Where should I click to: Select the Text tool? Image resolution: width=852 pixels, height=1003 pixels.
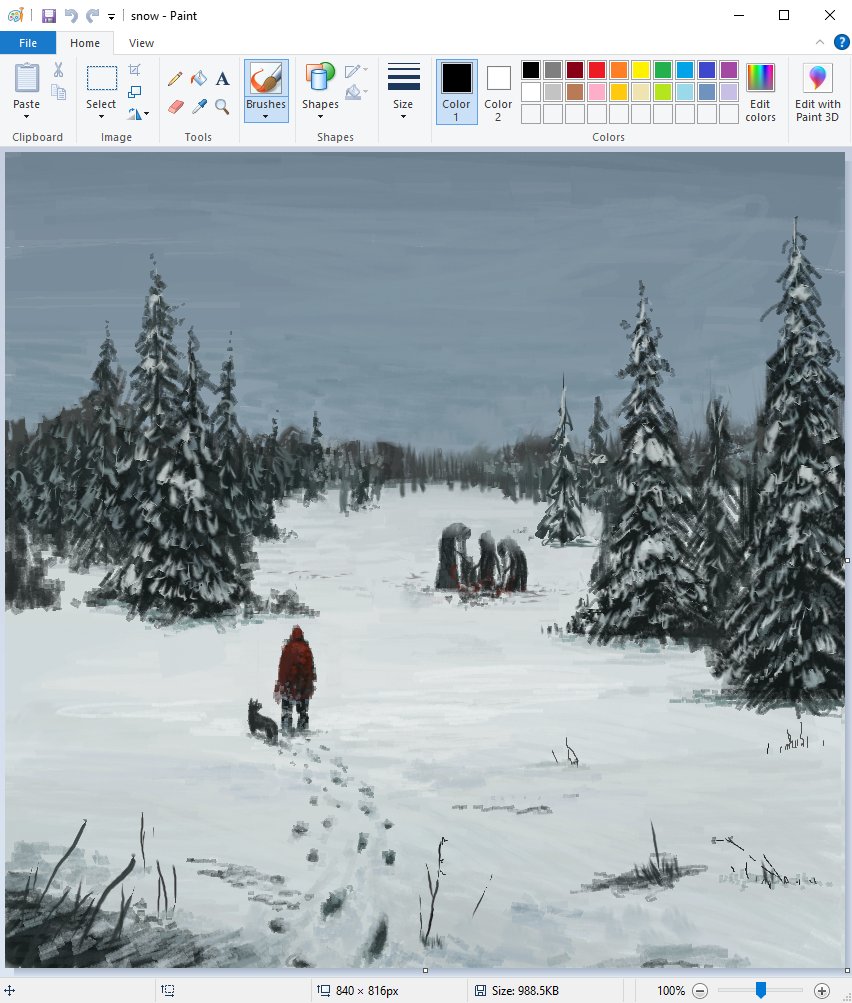222,78
